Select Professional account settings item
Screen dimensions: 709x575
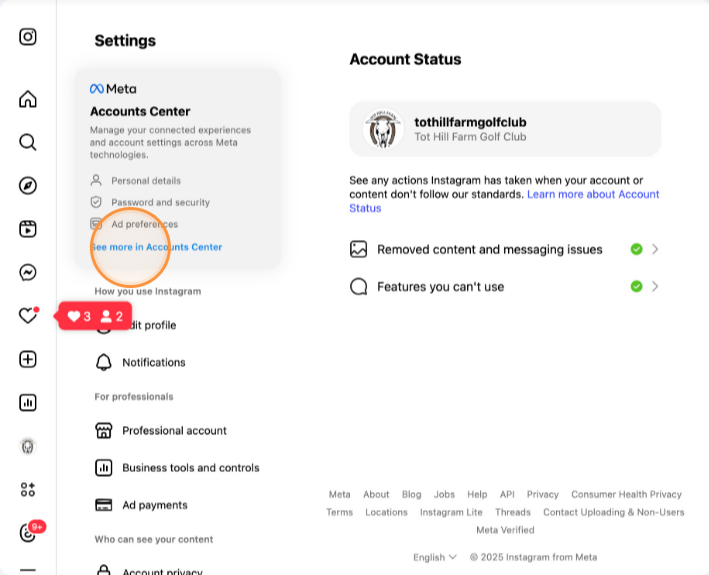tap(174, 431)
